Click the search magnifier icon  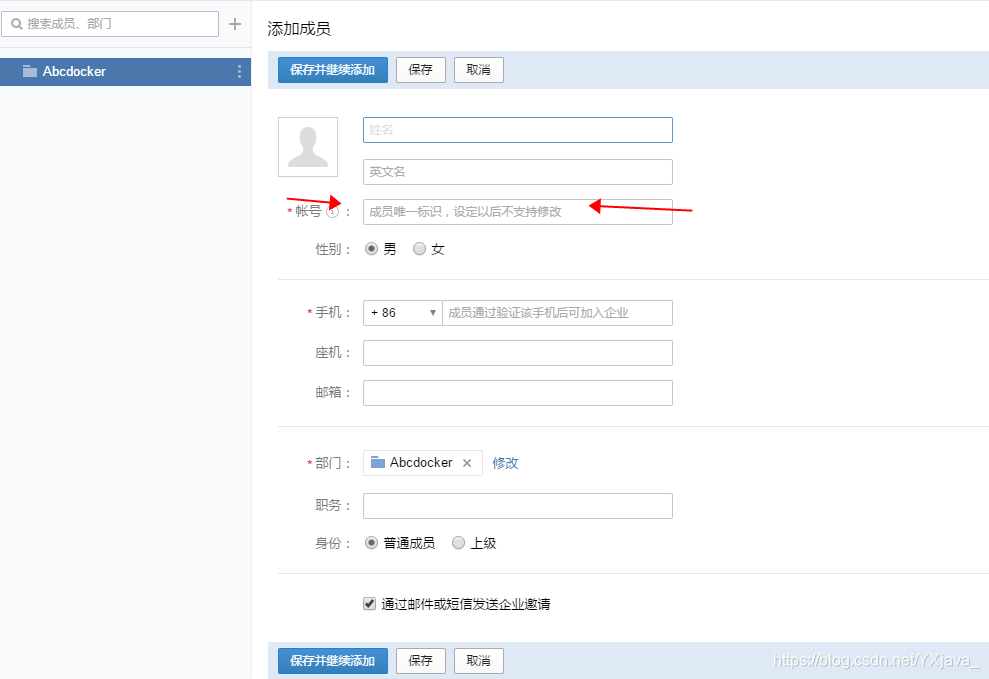click(x=16, y=24)
